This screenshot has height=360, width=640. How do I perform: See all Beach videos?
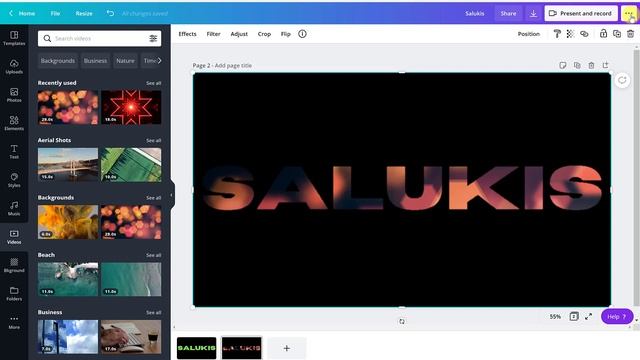click(x=153, y=255)
